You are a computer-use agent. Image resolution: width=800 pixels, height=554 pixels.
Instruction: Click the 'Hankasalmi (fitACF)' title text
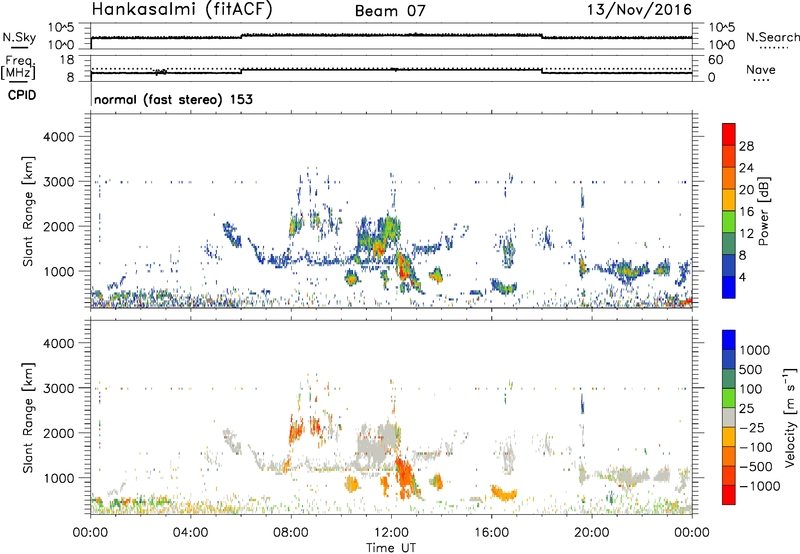tap(182, 10)
